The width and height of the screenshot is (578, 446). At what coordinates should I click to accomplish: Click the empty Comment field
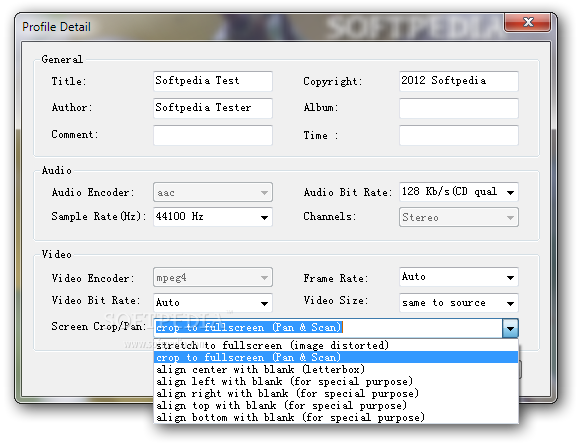(213, 135)
